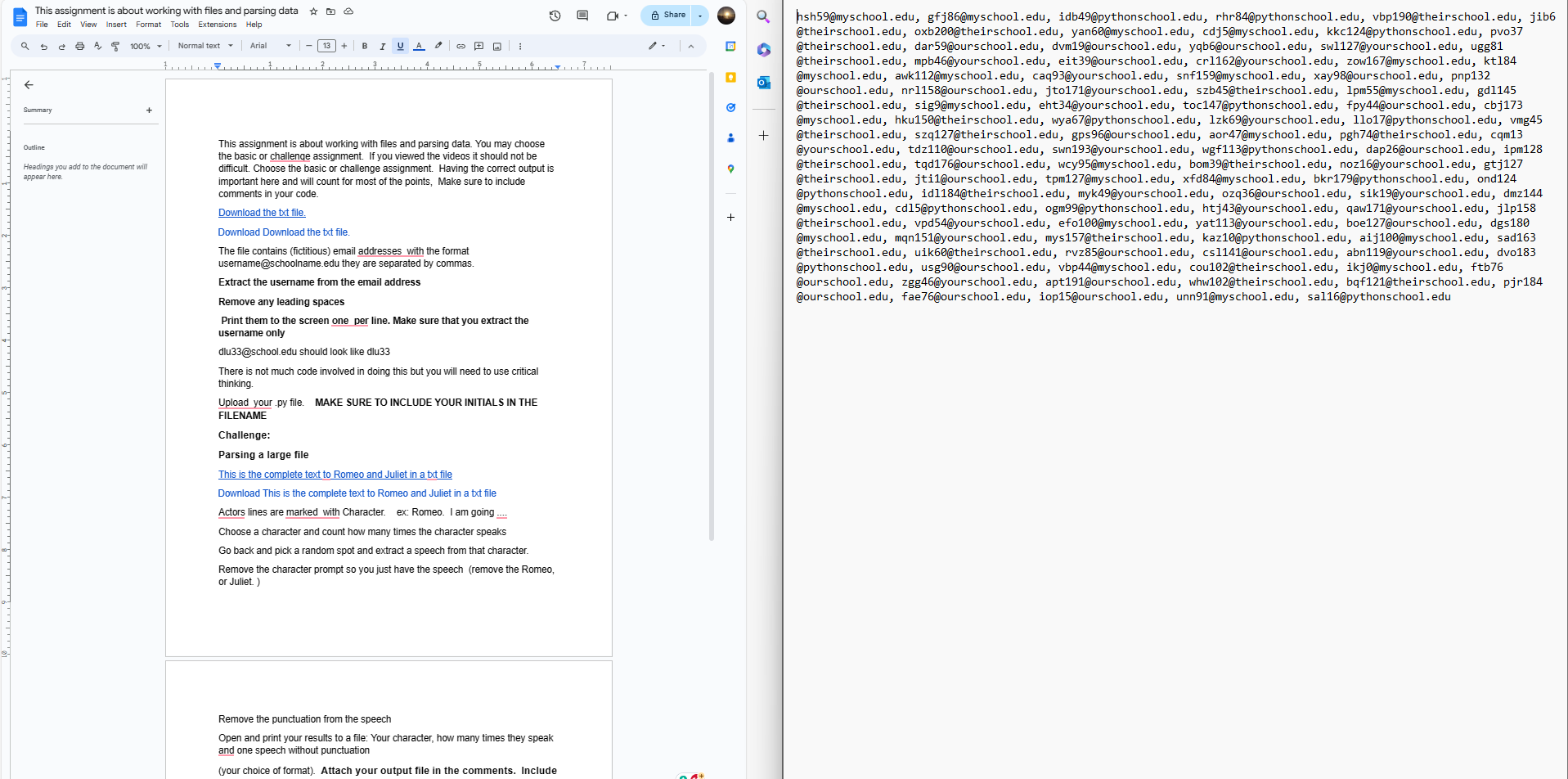Image resolution: width=1568 pixels, height=779 pixels.
Task: Toggle italic formatting
Action: tap(382, 46)
